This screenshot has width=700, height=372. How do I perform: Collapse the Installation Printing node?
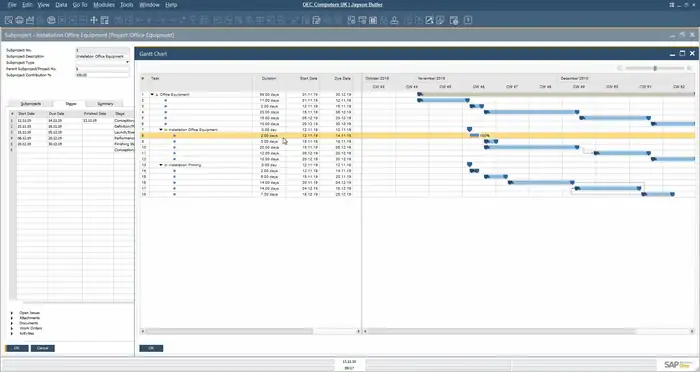click(x=161, y=165)
